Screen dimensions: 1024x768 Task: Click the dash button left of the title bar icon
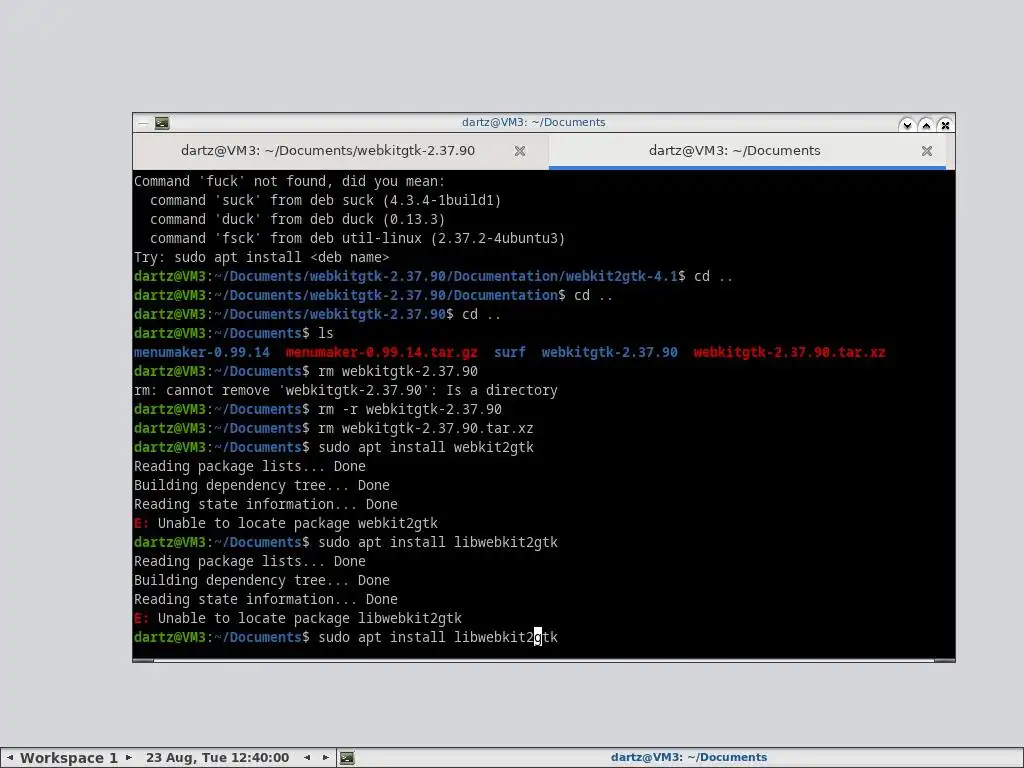[144, 123]
